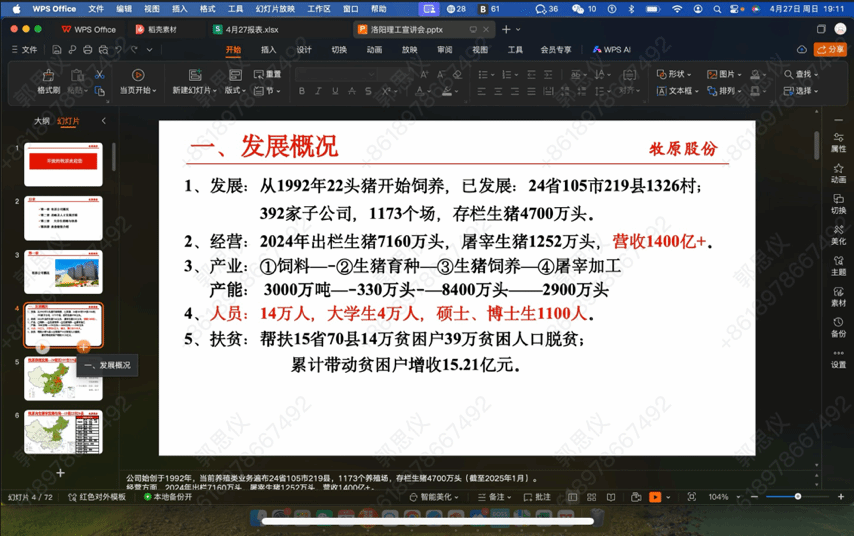Open Transition (切换) sidebar panel

838,204
